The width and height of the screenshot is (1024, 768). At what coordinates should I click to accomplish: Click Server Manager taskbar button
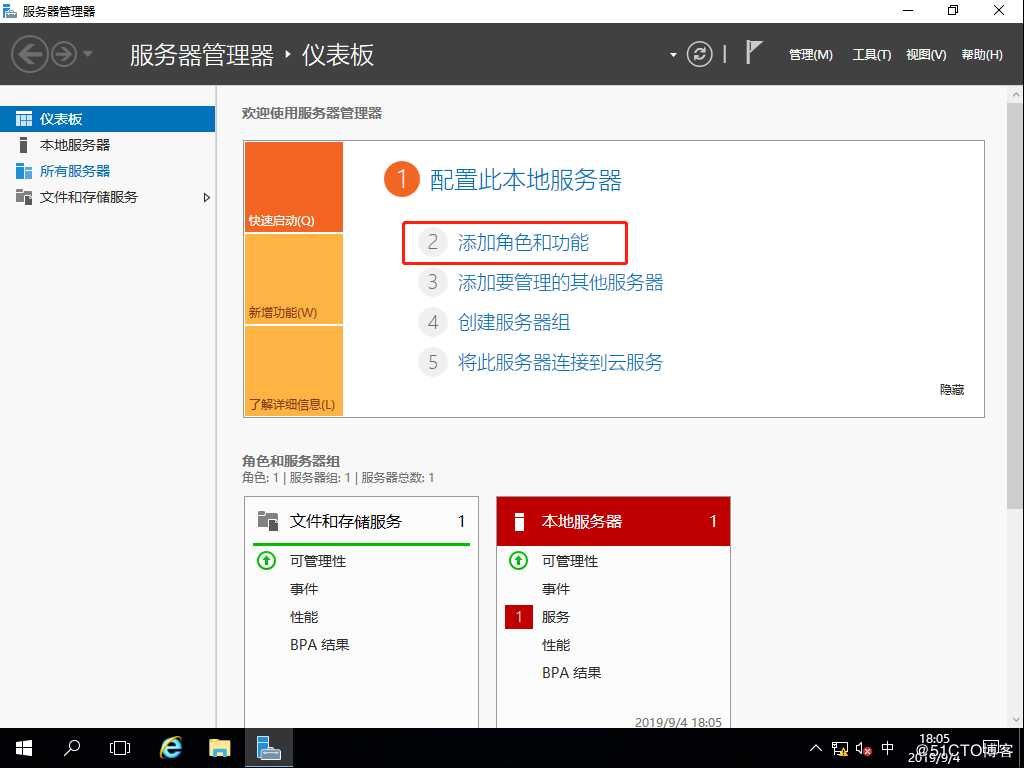point(268,748)
